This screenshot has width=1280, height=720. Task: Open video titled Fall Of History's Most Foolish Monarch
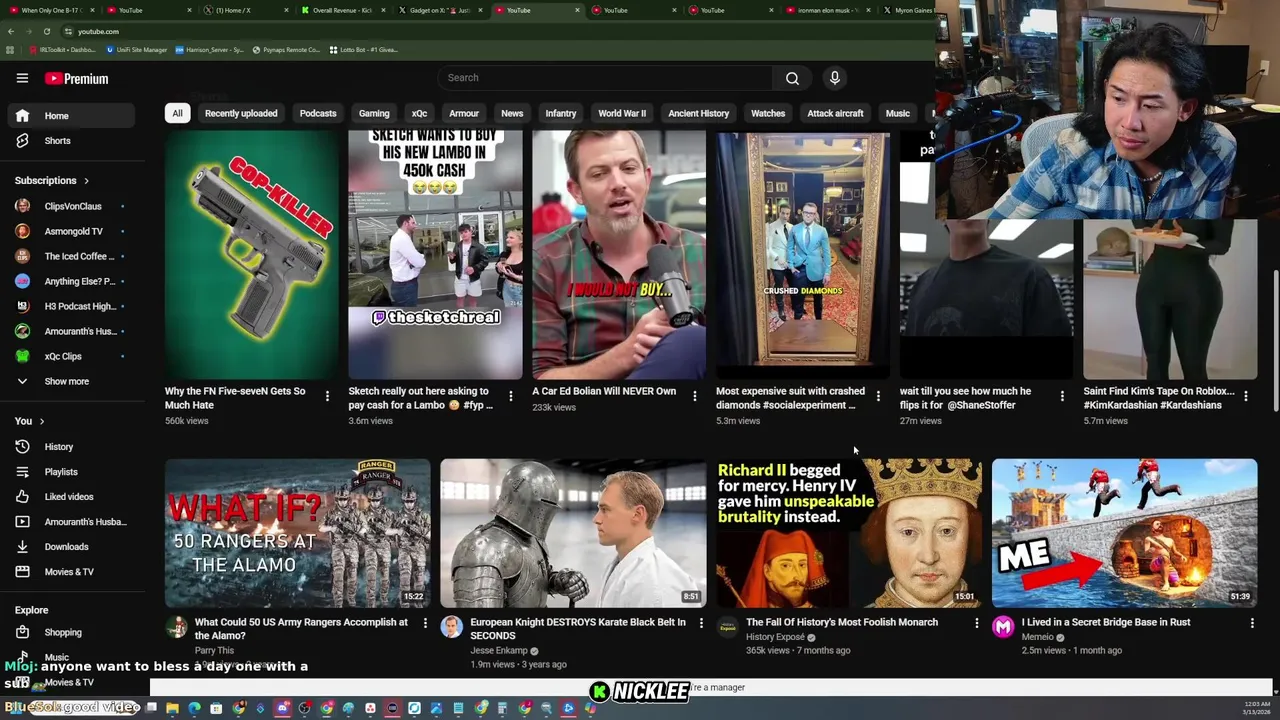[x=842, y=622]
